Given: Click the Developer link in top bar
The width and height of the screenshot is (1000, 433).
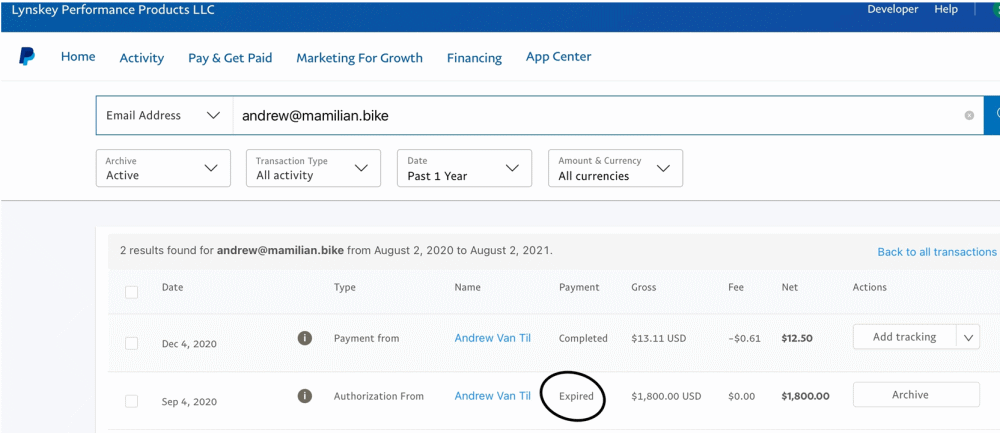Looking at the screenshot, I should tap(893, 10).
